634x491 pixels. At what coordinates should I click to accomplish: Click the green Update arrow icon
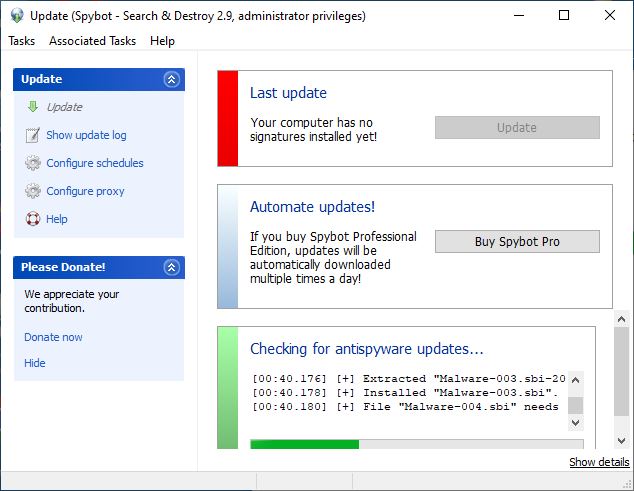33,107
